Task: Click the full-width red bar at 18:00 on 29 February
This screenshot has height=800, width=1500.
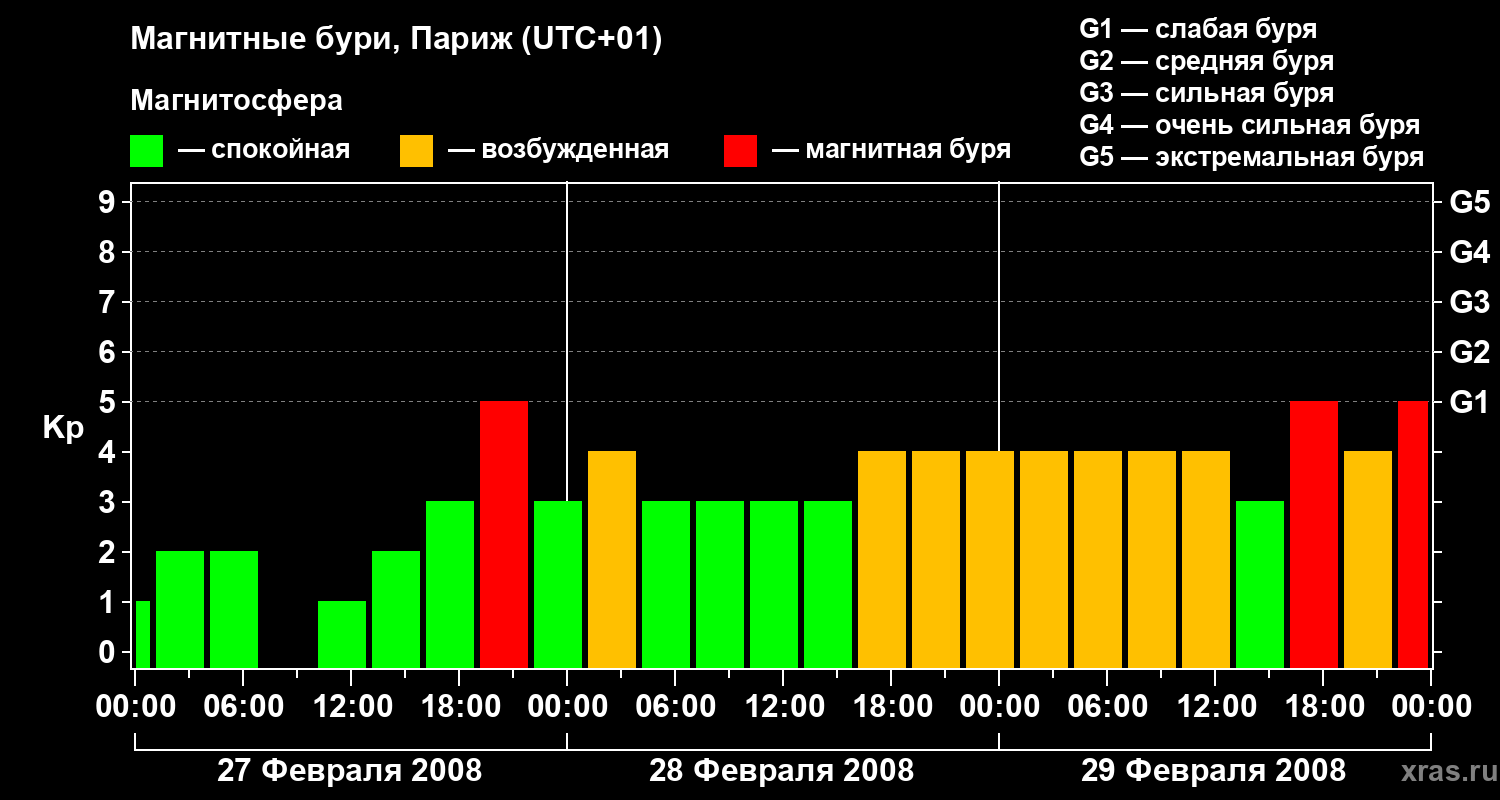Action: [x=1314, y=535]
